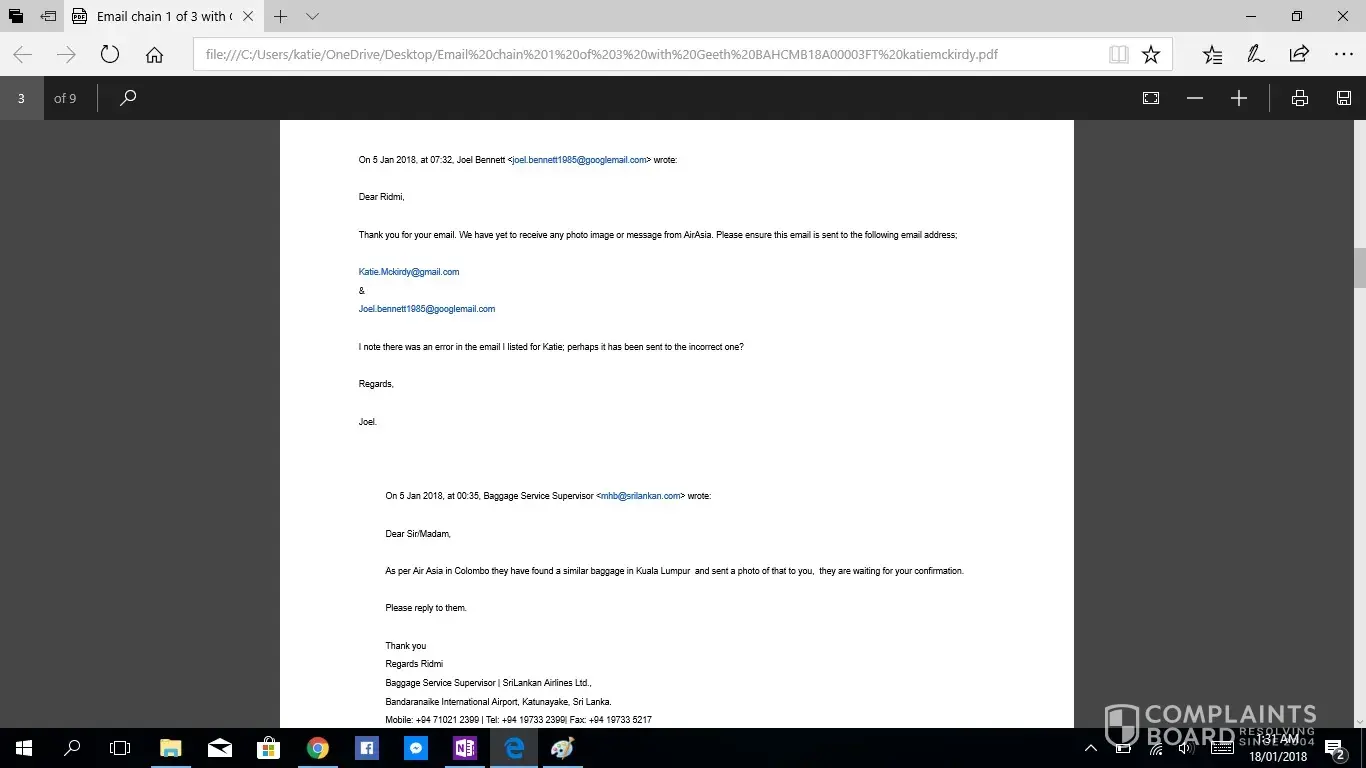Switch to Microsoft Edge on taskbar
The width and height of the screenshot is (1366, 768).
[x=514, y=748]
